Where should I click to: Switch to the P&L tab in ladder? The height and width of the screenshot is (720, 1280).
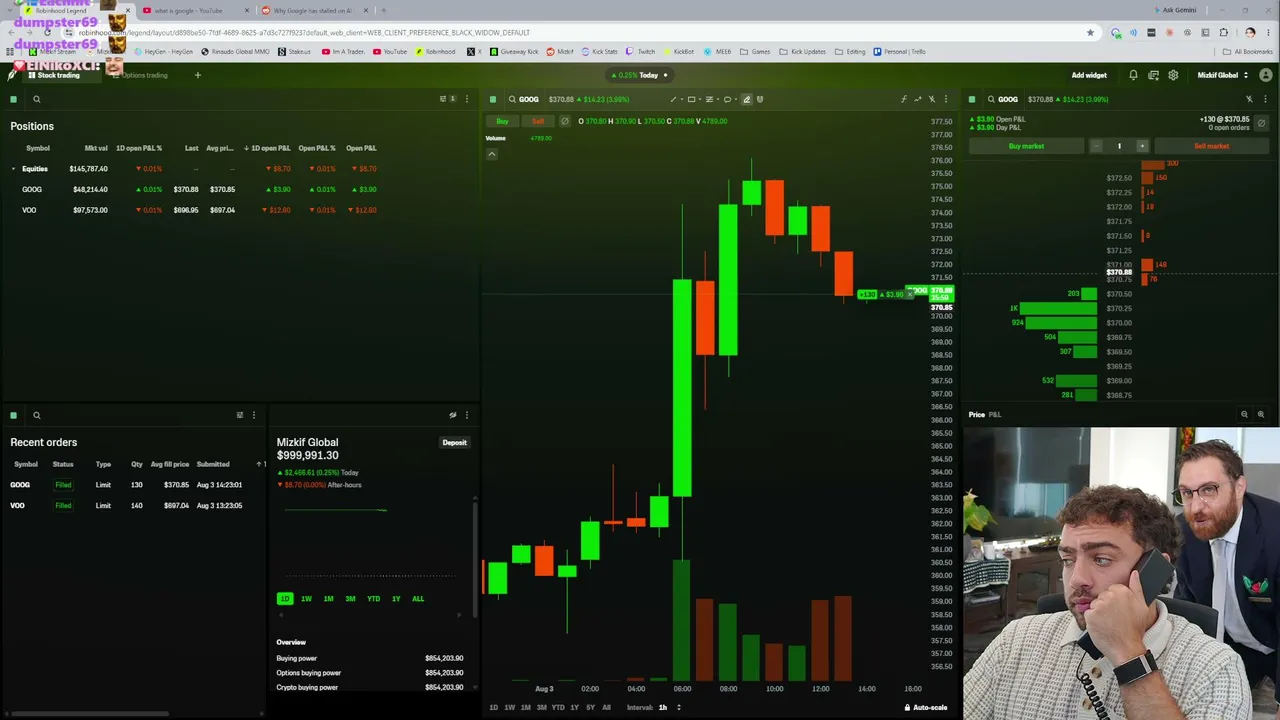(995, 414)
